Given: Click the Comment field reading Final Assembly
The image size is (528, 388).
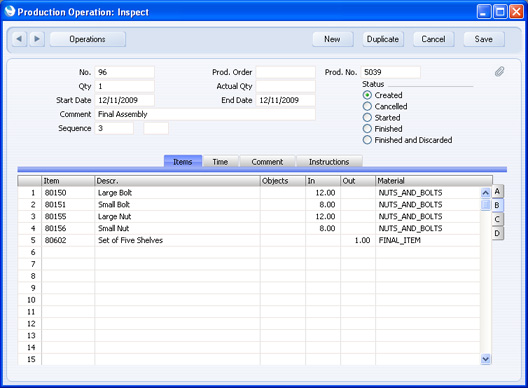Looking at the screenshot, I should click(x=205, y=114).
